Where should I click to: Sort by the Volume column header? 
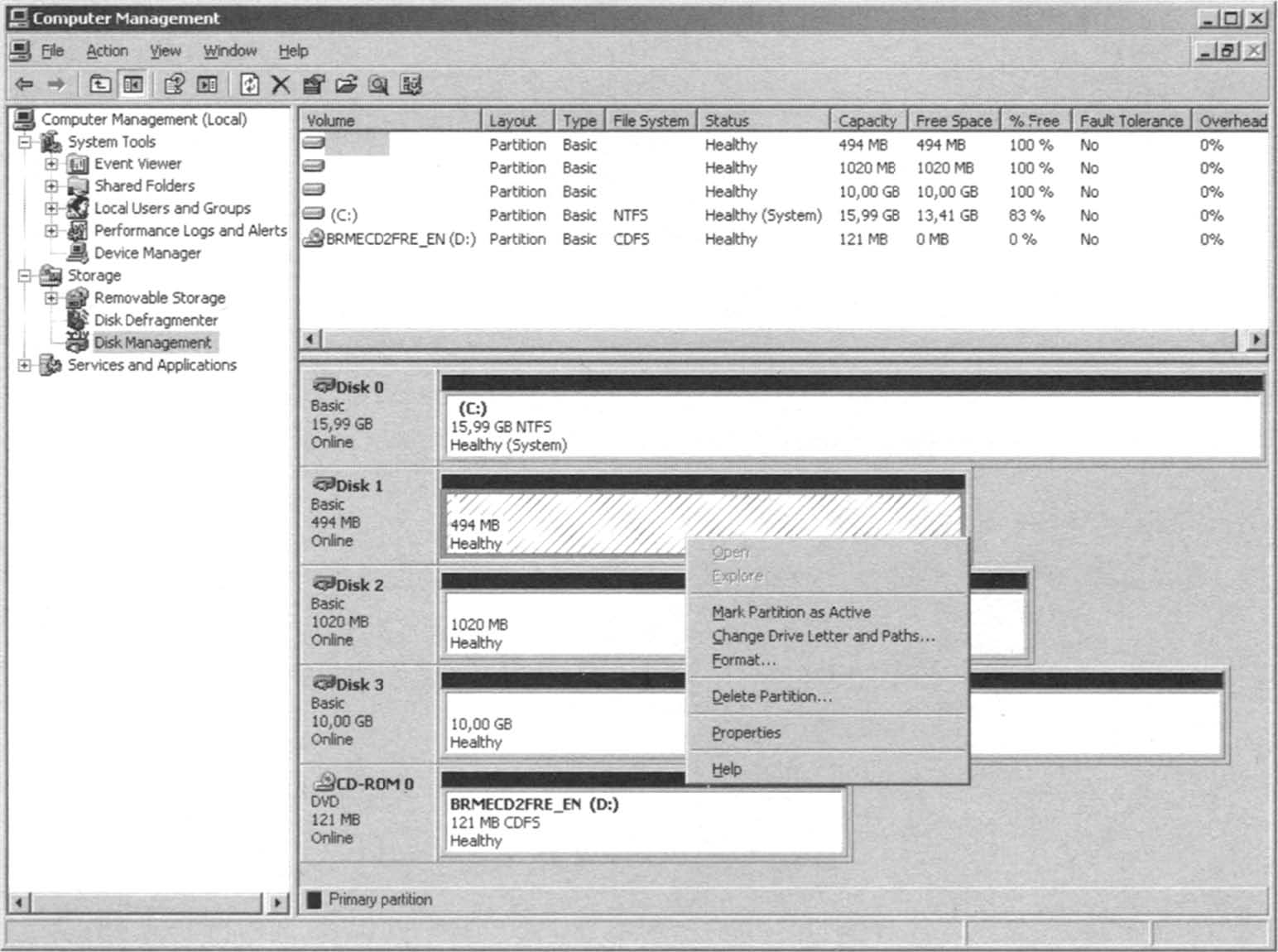pos(390,120)
